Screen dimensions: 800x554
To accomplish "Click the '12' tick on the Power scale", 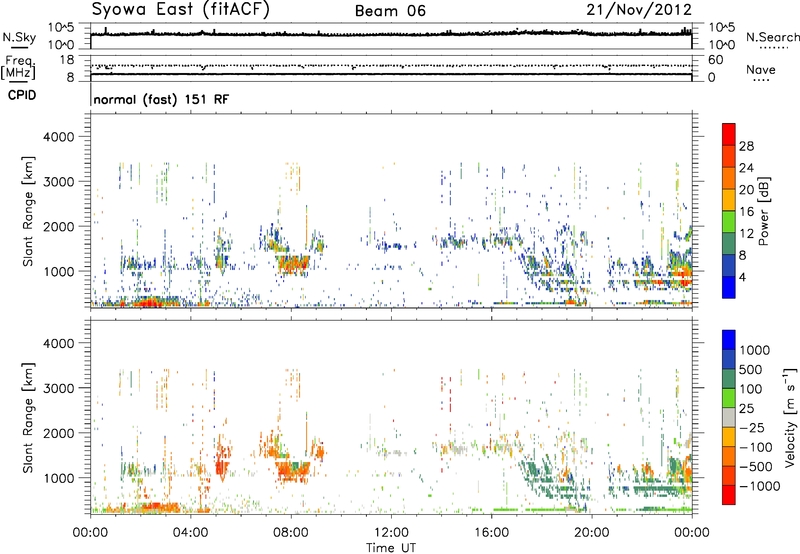I will click(x=746, y=234).
